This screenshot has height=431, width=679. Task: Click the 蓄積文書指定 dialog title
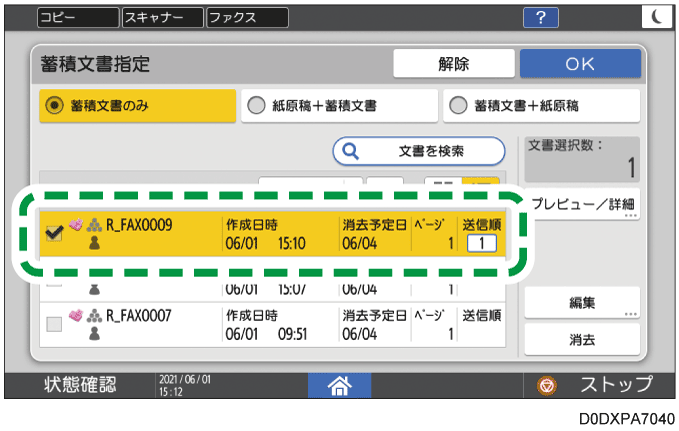(x=95, y=64)
